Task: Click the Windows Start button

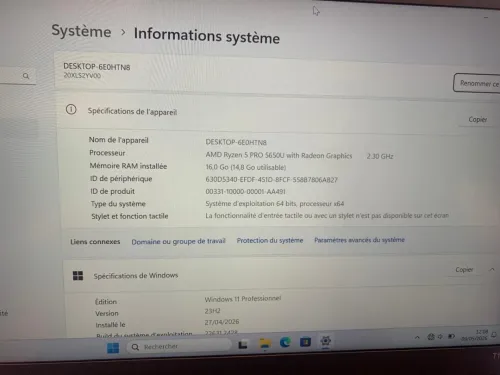Action: click(113, 348)
